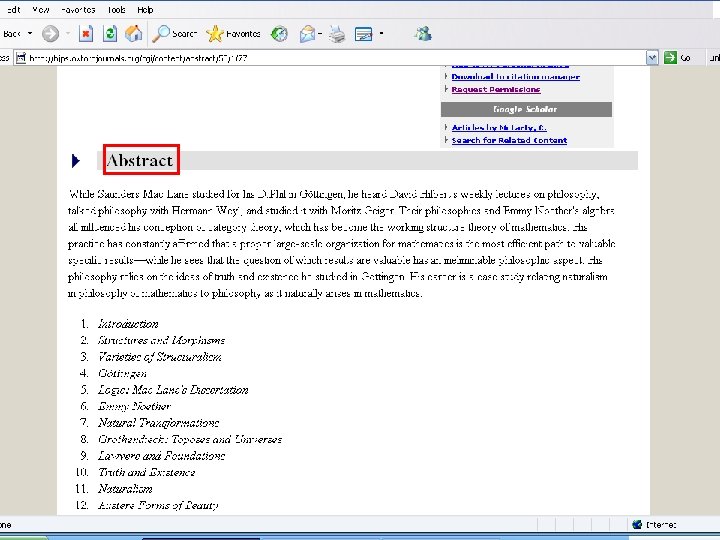The width and height of the screenshot is (720, 540).
Task: Stop page loading with the red X icon
Action: coord(86,34)
